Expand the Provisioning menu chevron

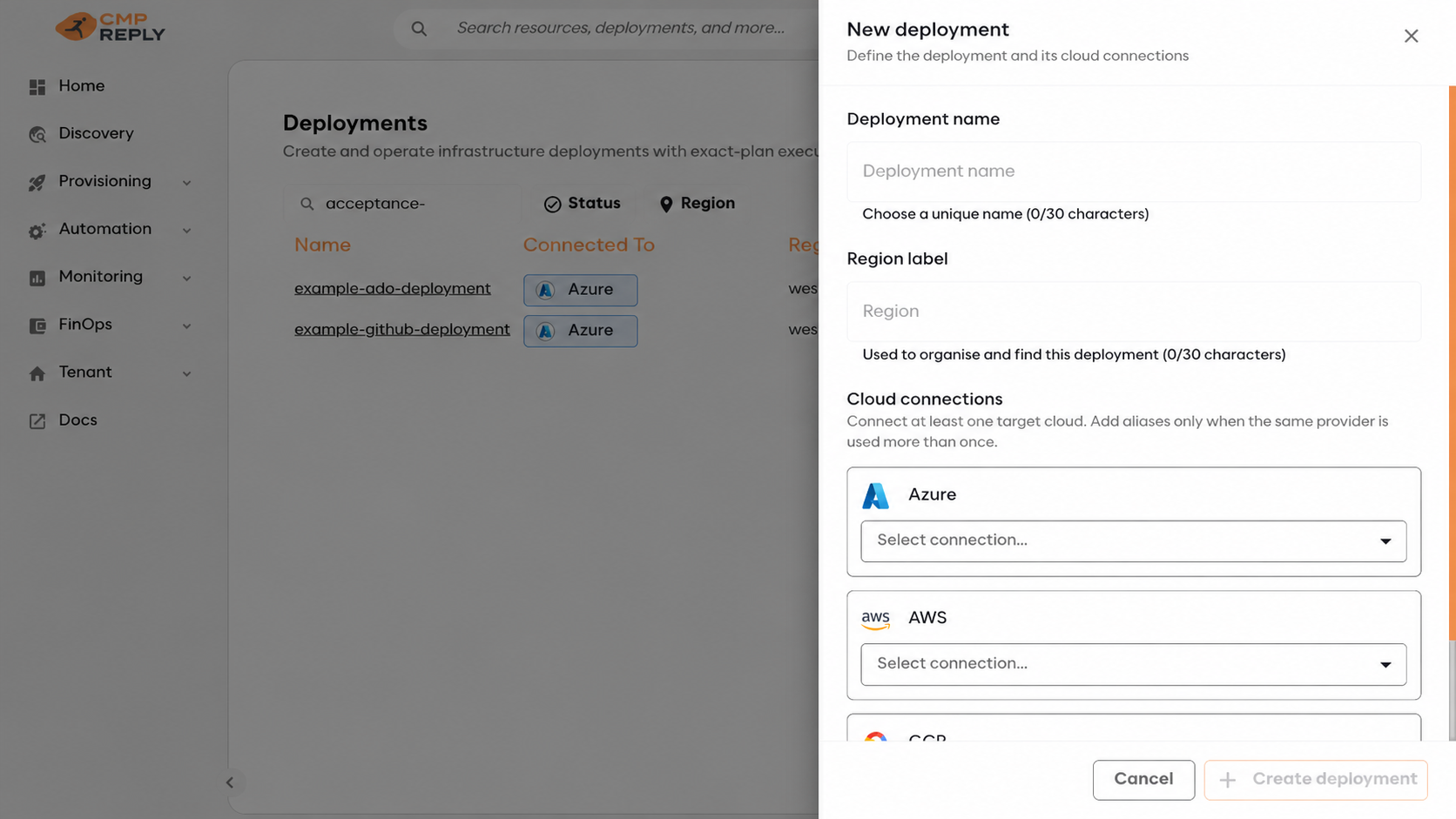pyautogui.click(x=186, y=183)
